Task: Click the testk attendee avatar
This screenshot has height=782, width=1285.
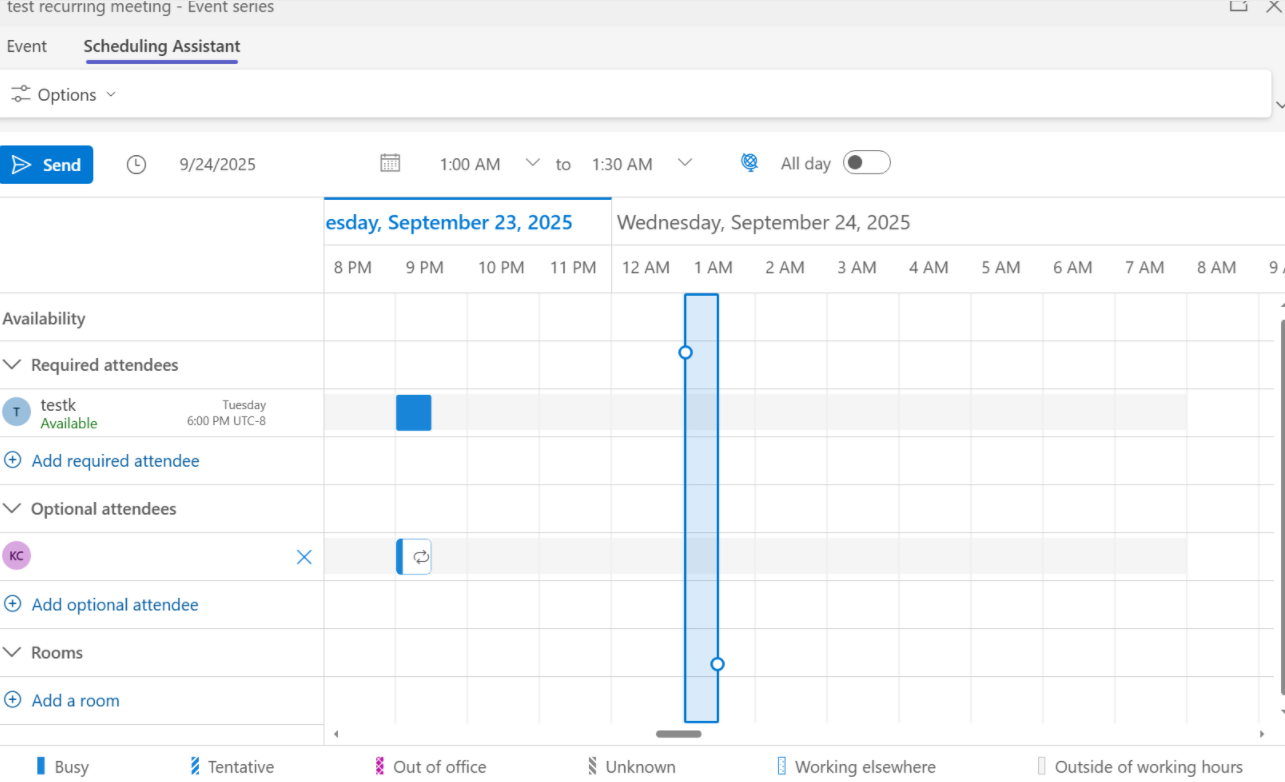Action: point(17,411)
